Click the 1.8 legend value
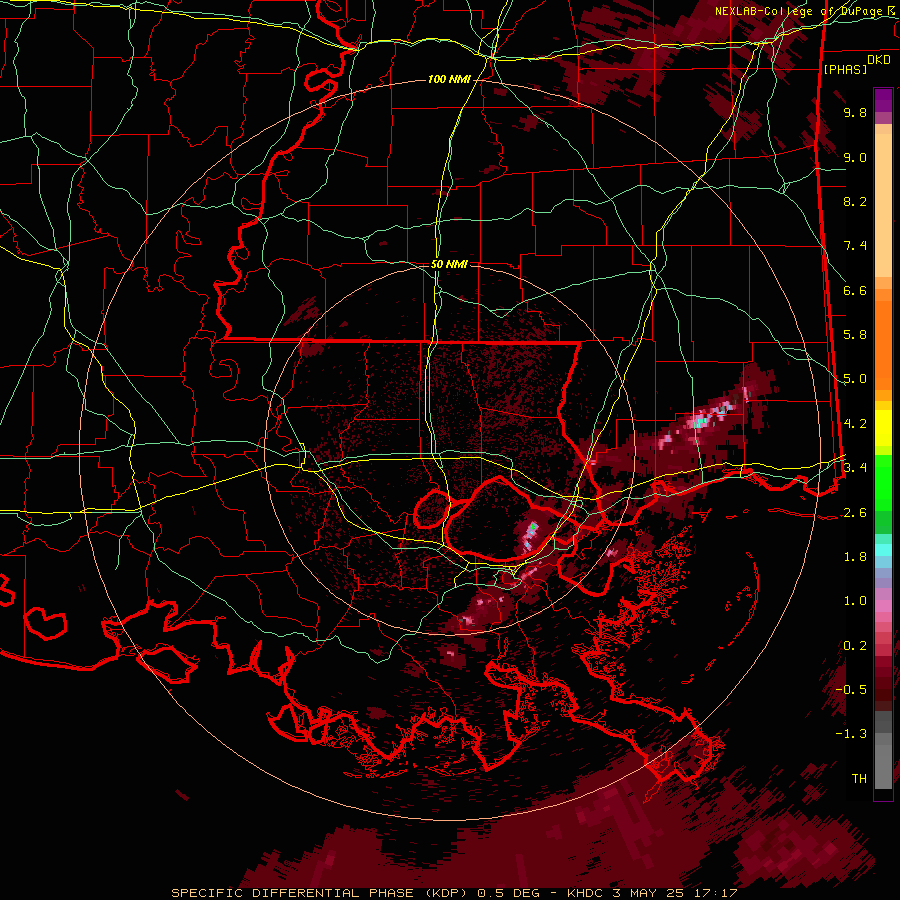Image resolution: width=900 pixels, height=900 pixels. pos(855,557)
